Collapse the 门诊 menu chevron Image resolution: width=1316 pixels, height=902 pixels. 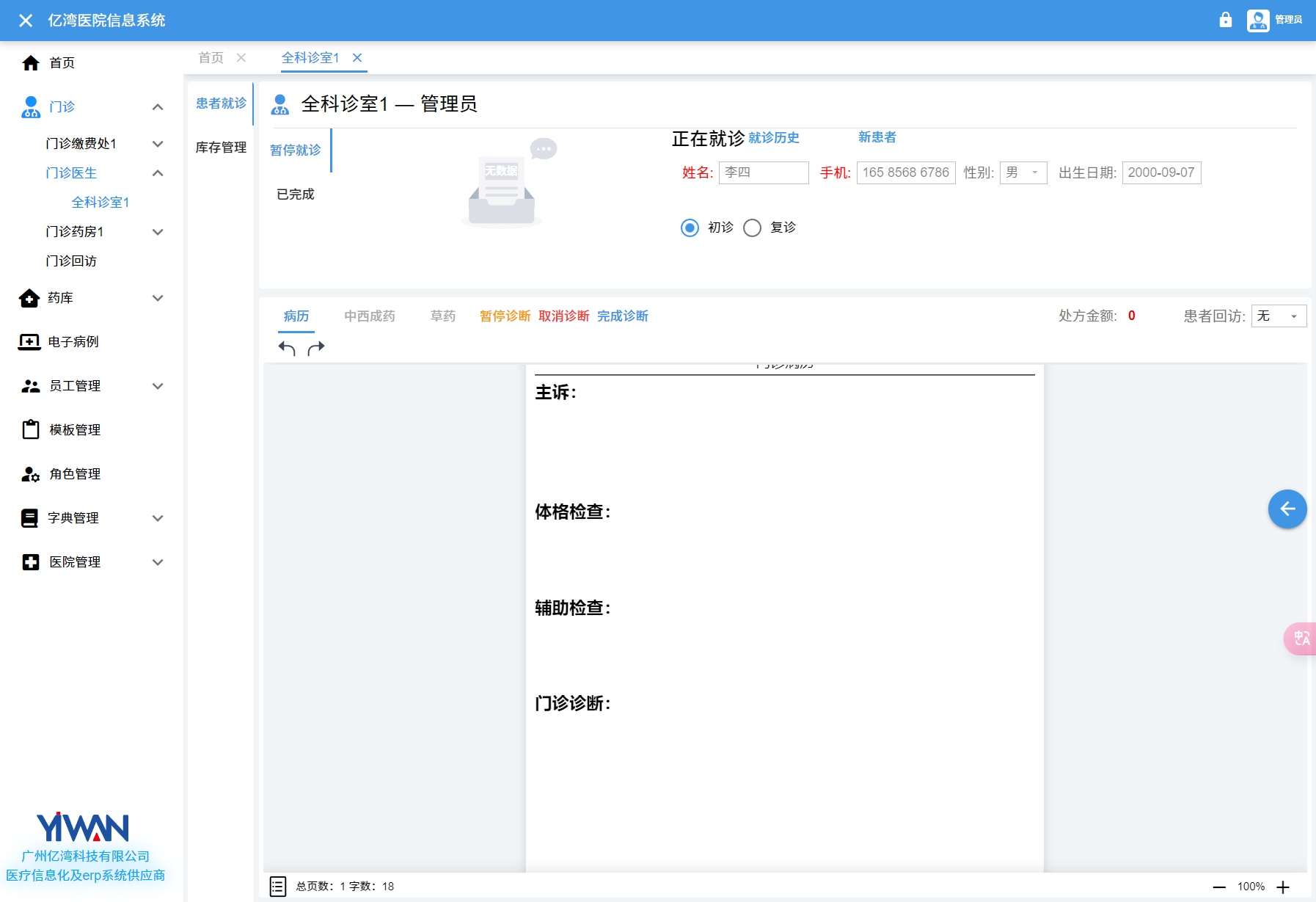tap(158, 107)
